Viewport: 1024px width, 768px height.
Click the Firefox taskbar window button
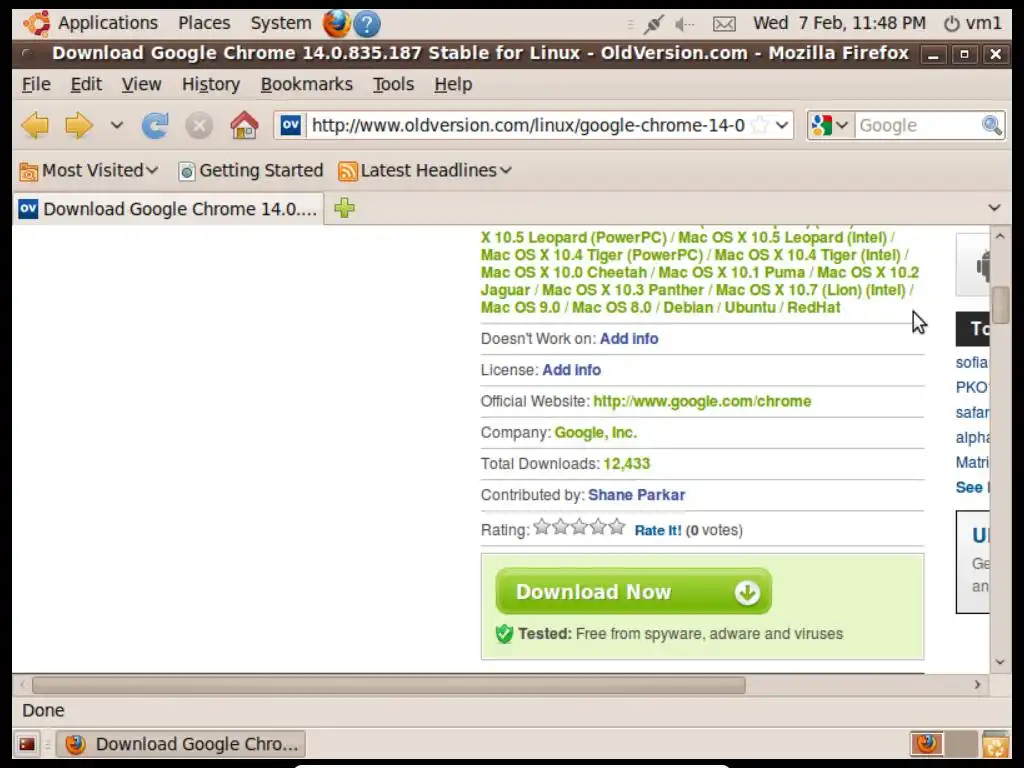pyautogui.click(x=181, y=744)
